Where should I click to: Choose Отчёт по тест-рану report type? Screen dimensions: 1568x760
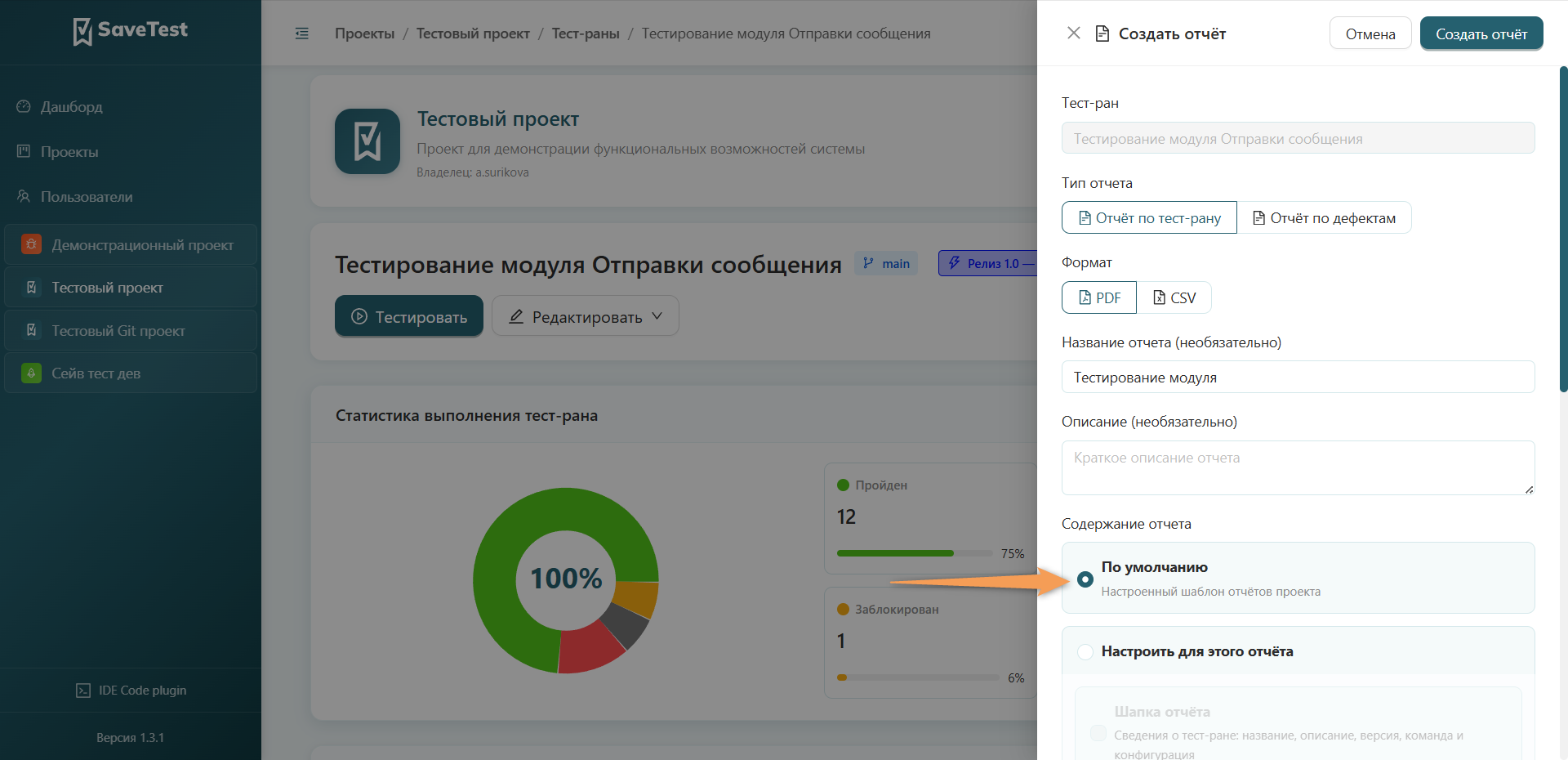[x=1150, y=217]
